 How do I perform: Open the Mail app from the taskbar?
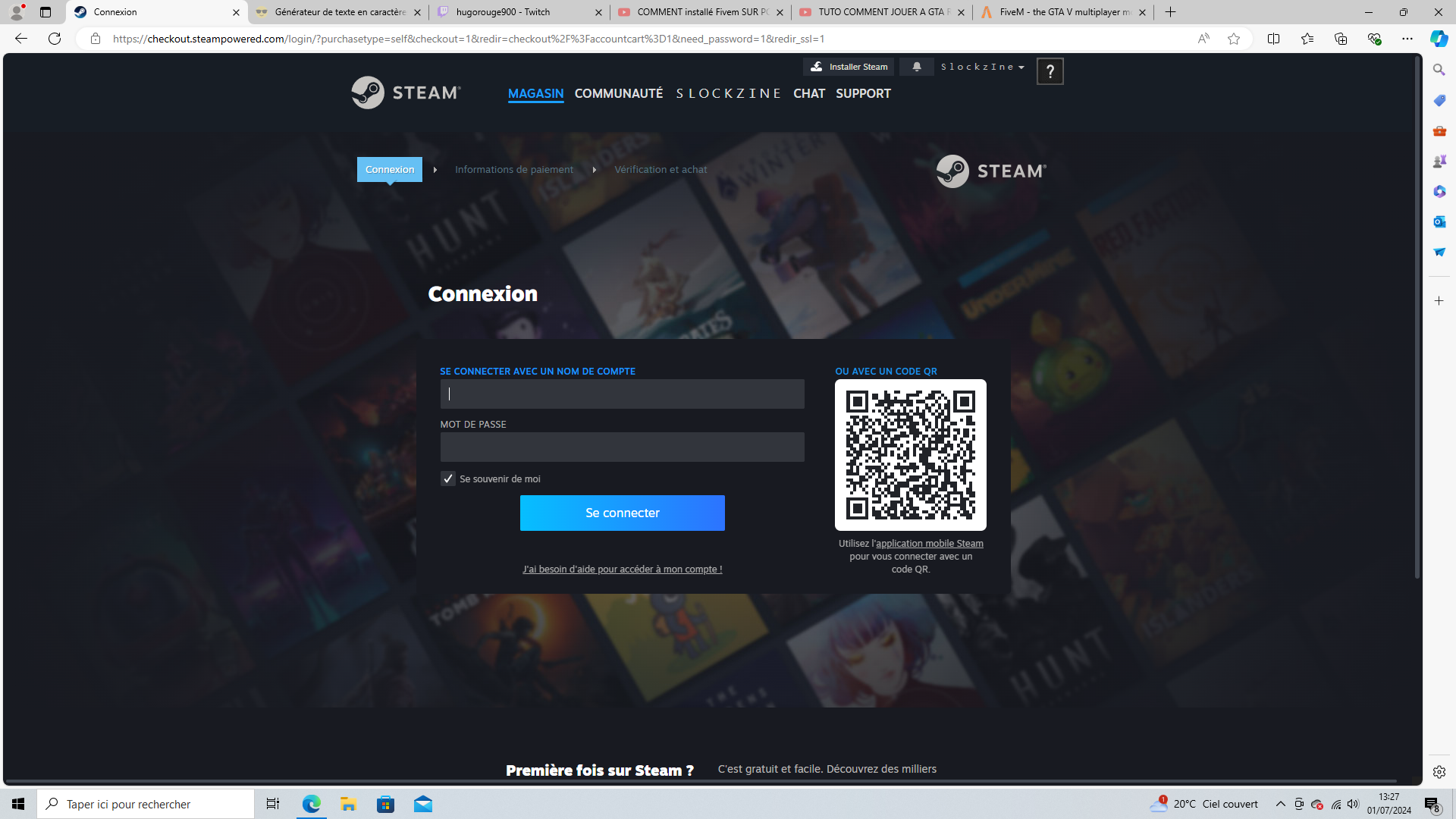423,804
